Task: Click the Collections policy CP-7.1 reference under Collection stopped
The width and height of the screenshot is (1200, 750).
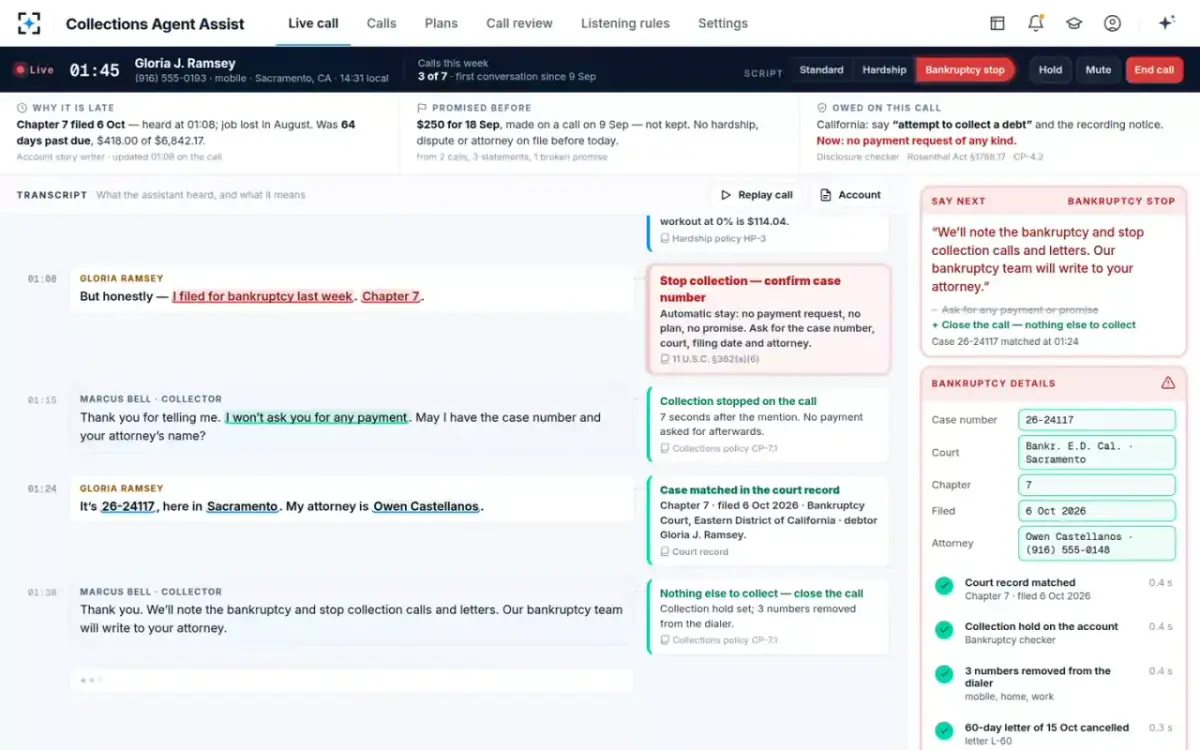Action: point(719,449)
